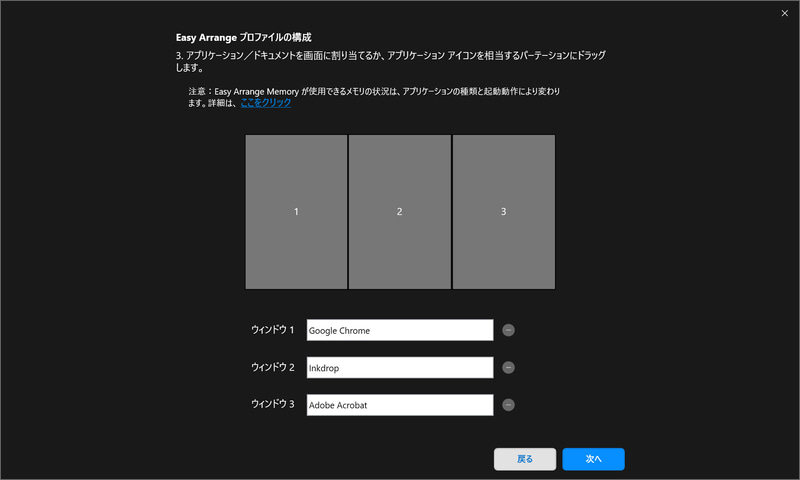
Task: Click the Easy Arrange プロファイルの構成 heading
Action: 243,37
